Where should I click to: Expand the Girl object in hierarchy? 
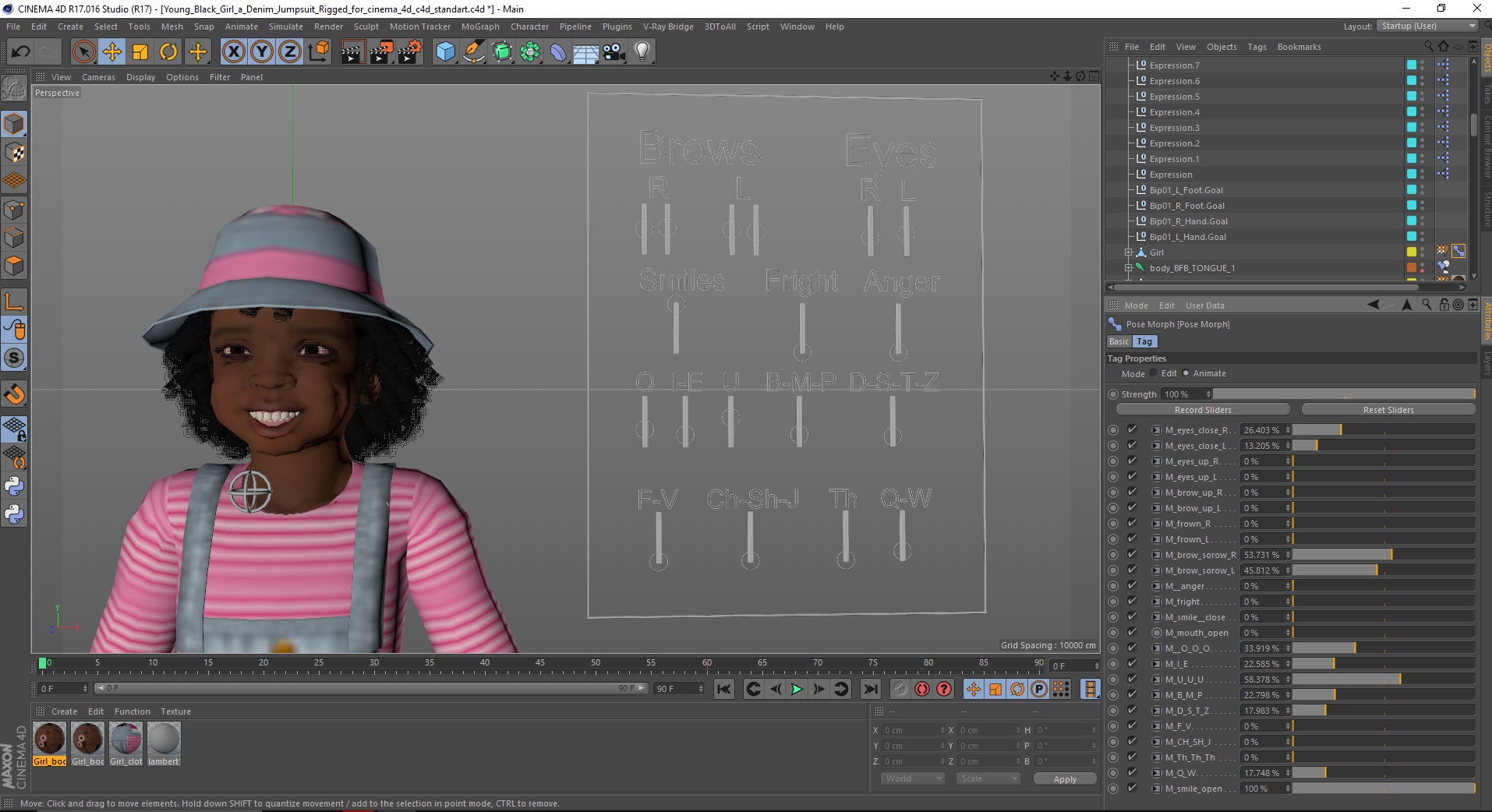[x=1128, y=252]
